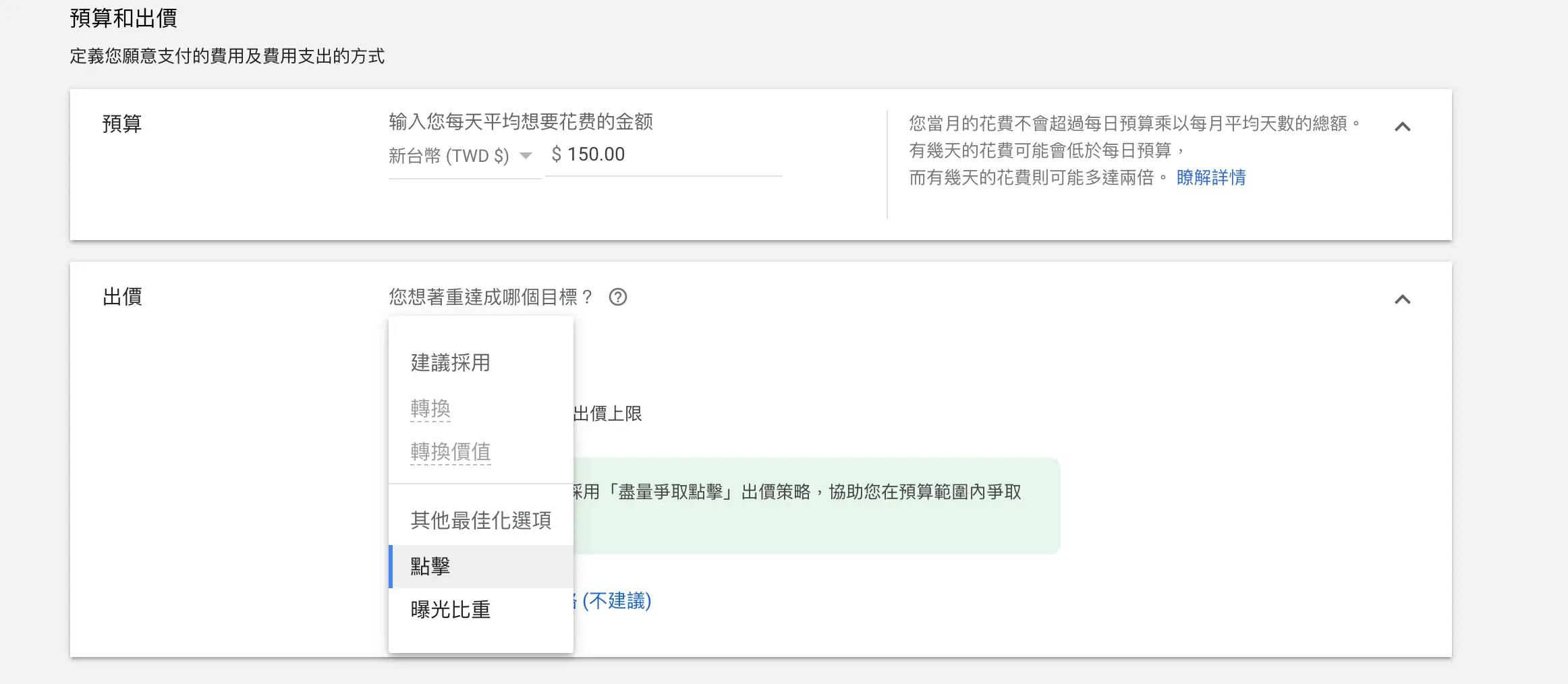This screenshot has height=684, width=1568.
Task: Choose 曝光比重 in the goal menu
Action: tap(481, 610)
